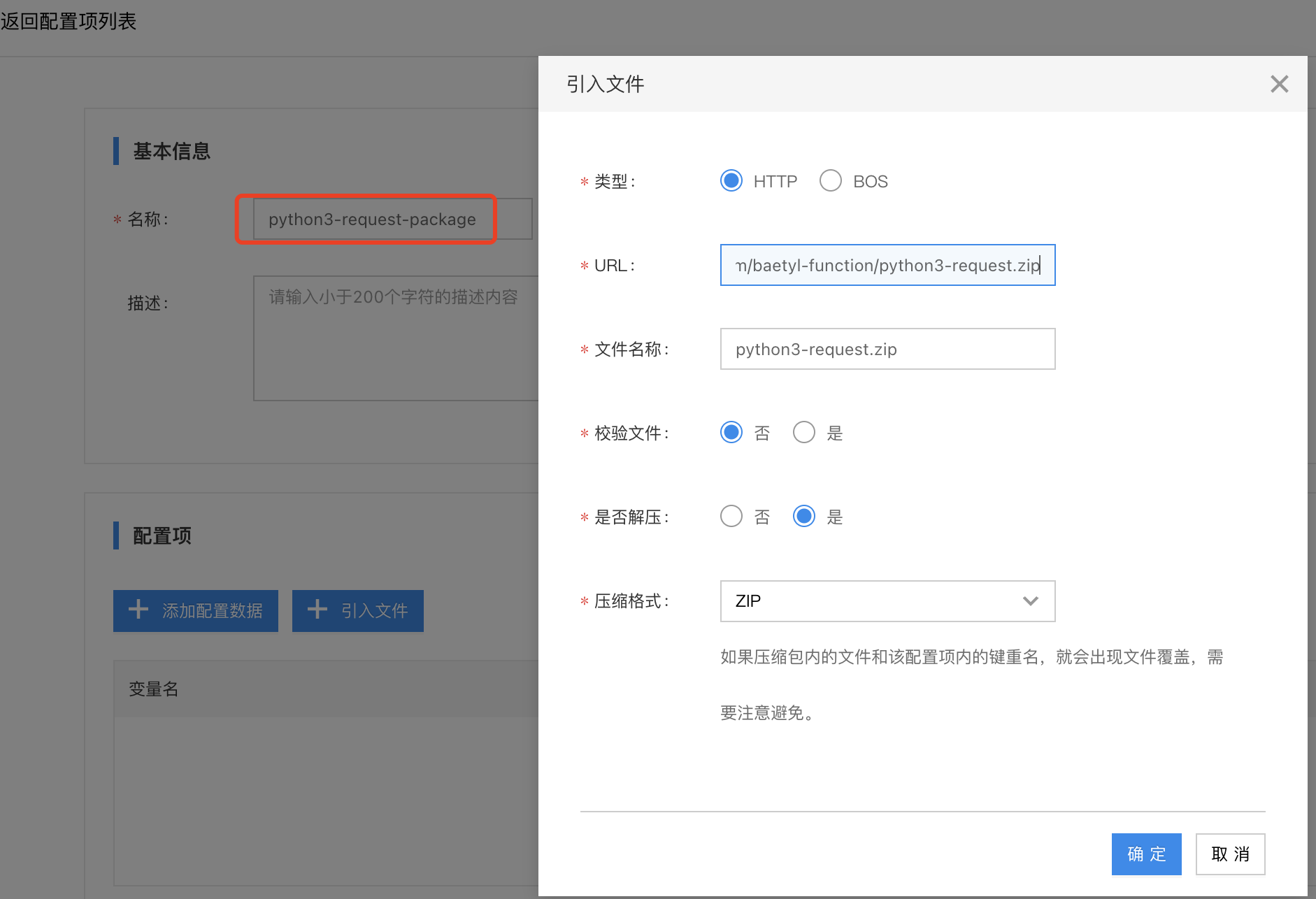
Task: Click the URL input field
Action: tap(887, 265)
